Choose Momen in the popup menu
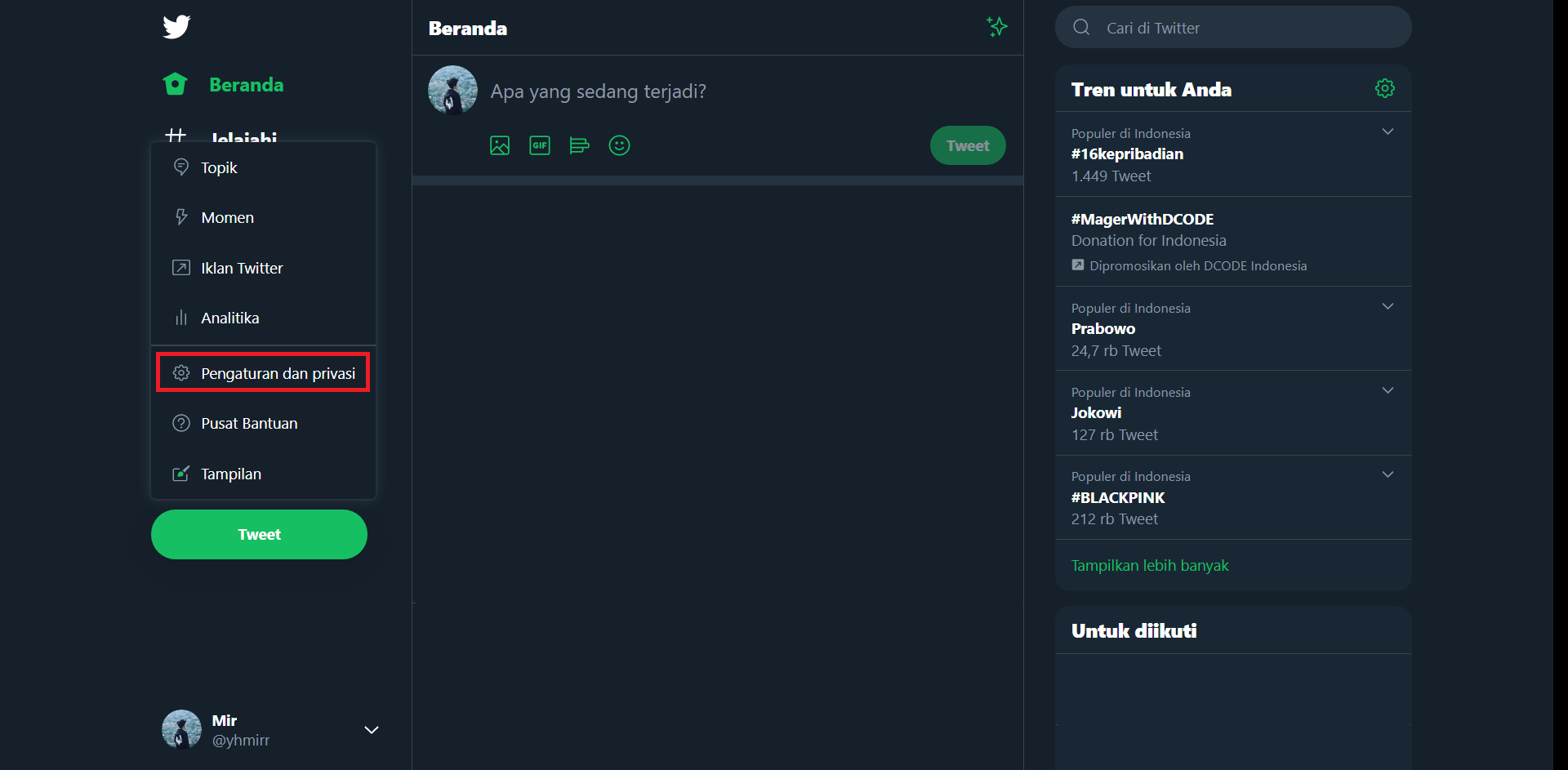This screenshot has height=770, width=1568. click(x=263, y=217)
